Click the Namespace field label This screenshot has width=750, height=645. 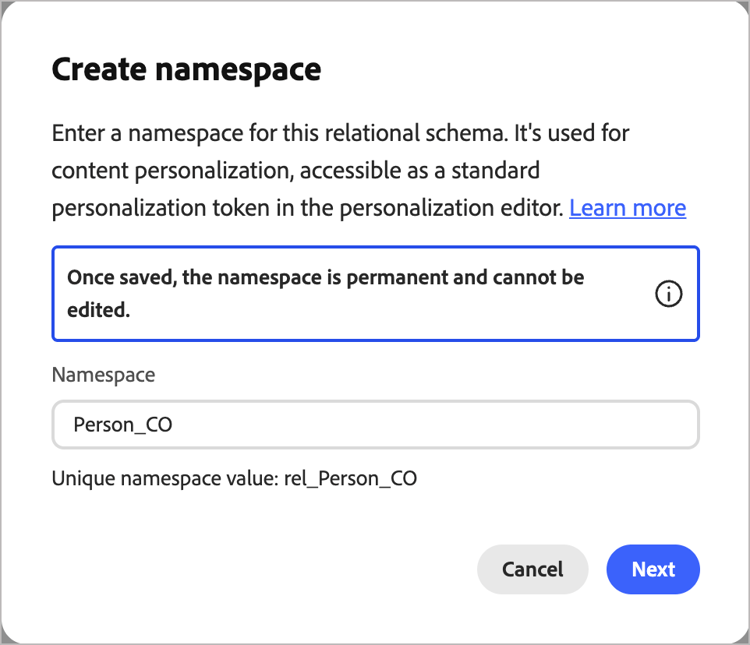coord(103,375)
